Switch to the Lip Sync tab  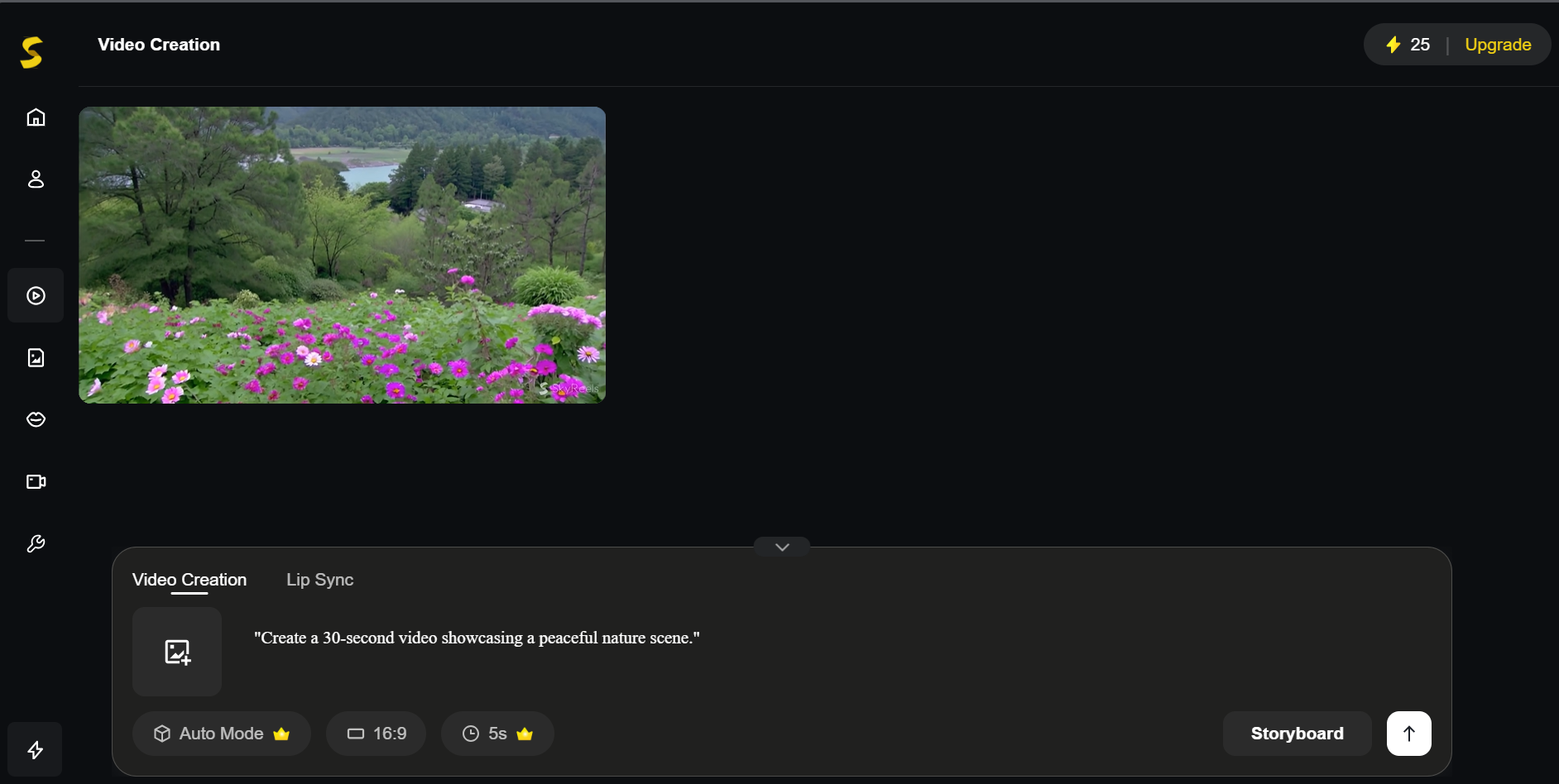click(x=319, y=580)
